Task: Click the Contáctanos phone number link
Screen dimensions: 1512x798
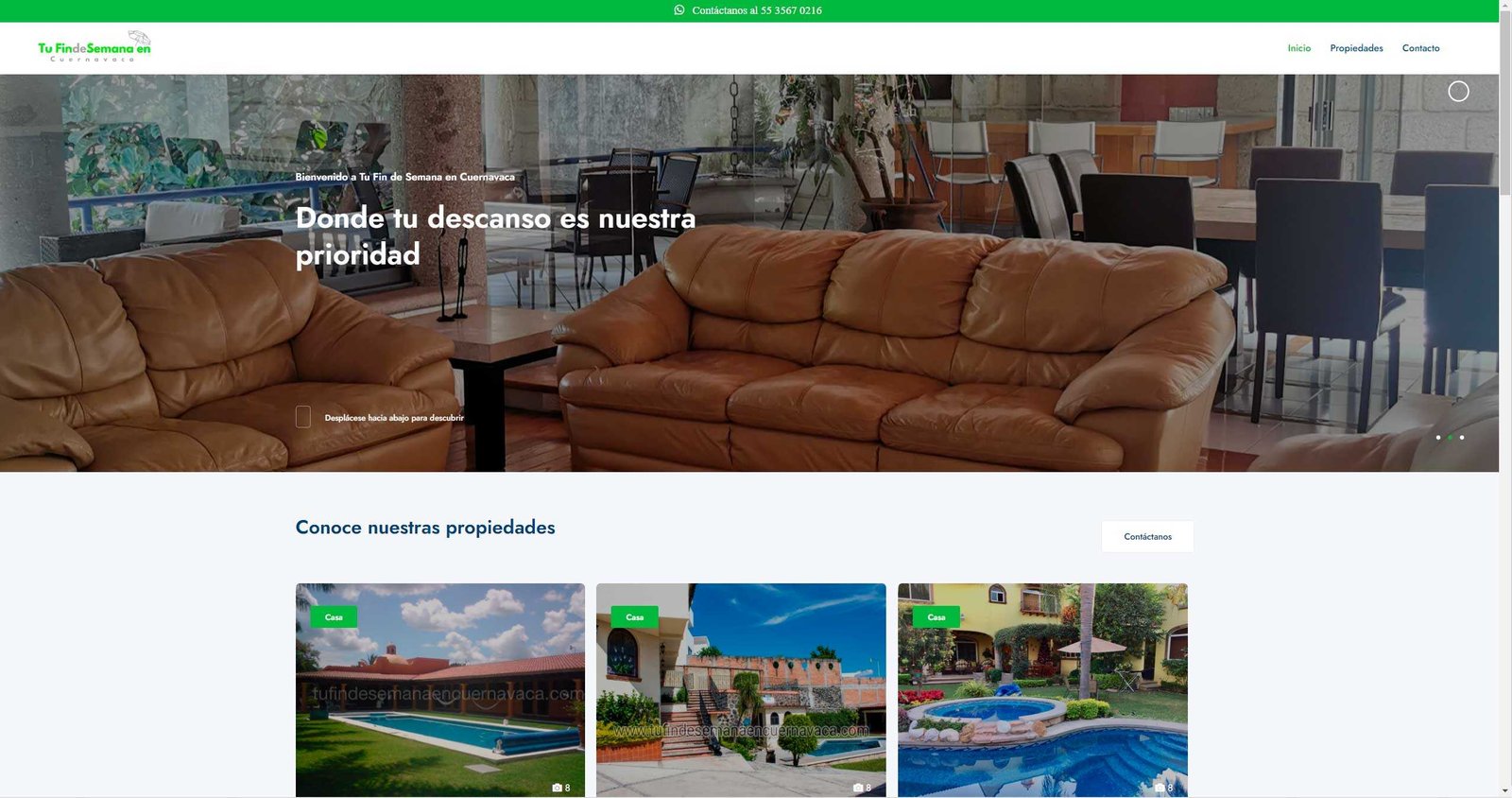Action: (757, 10)
